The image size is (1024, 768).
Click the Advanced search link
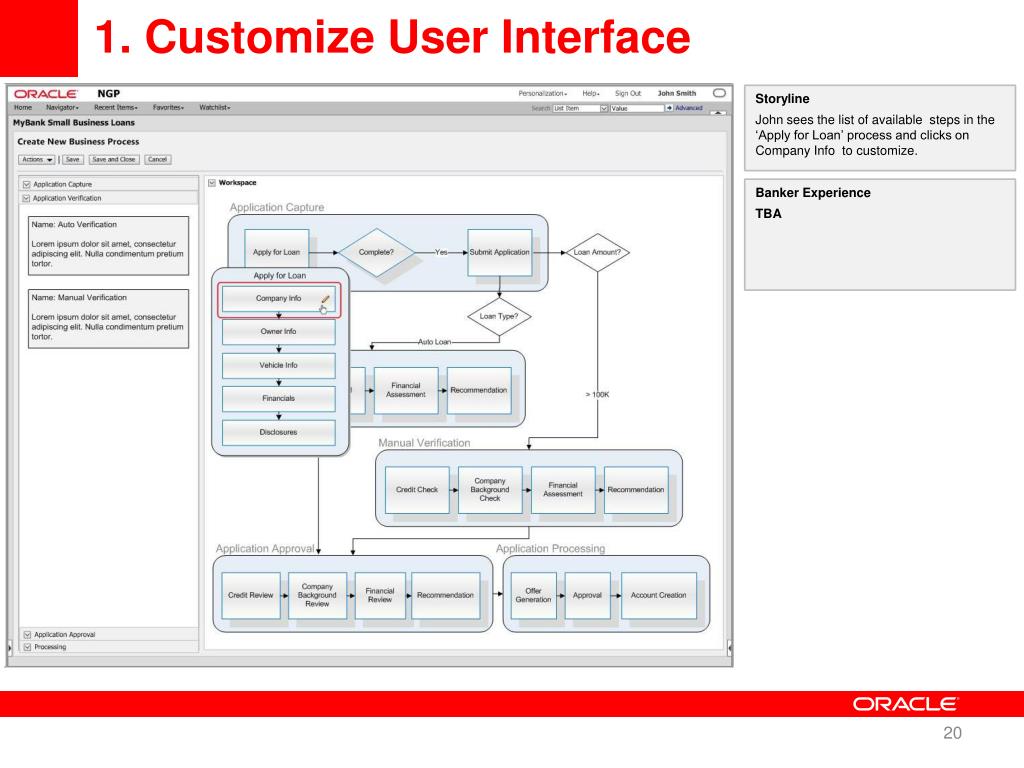tap(689, 108)
